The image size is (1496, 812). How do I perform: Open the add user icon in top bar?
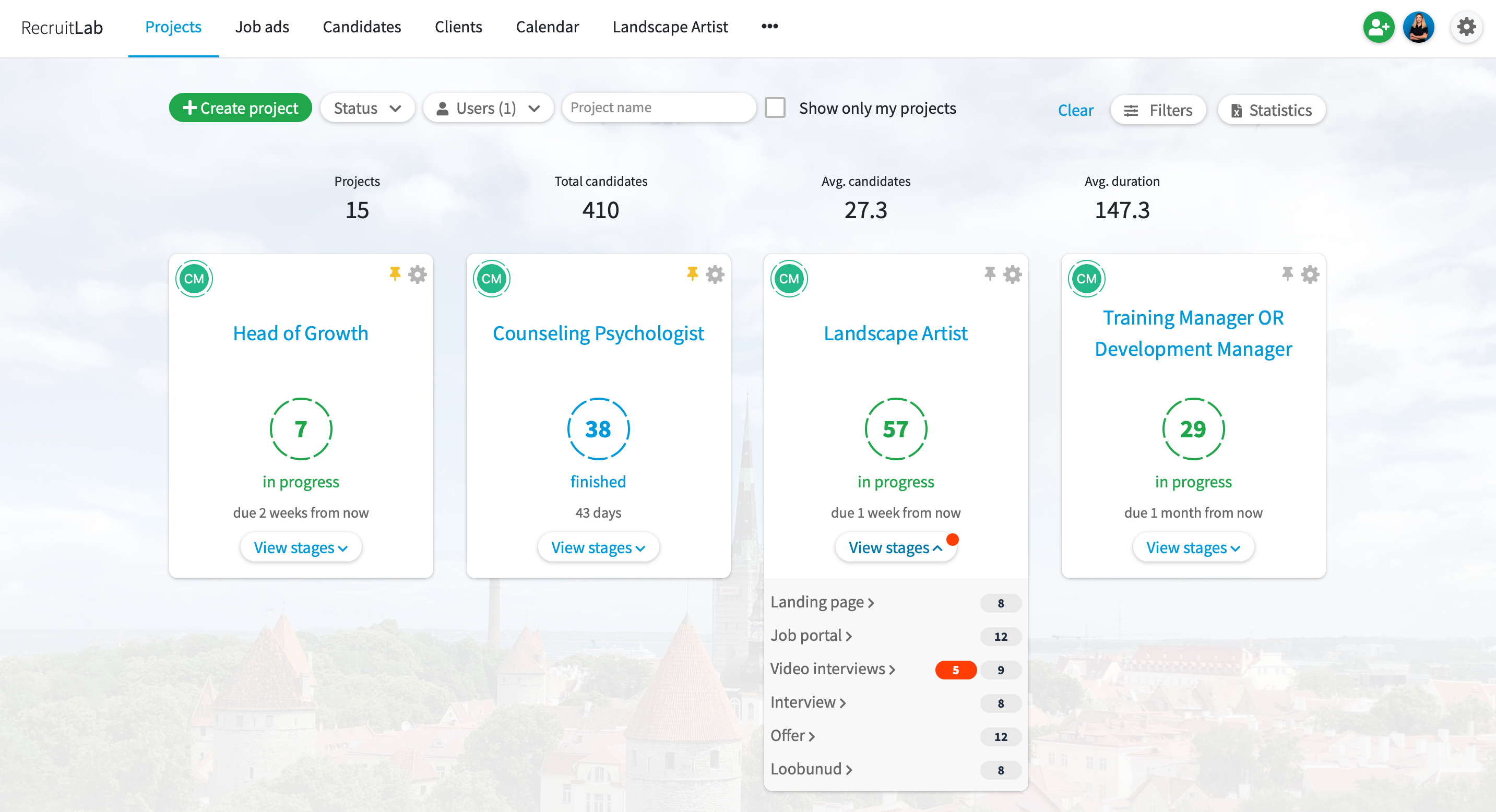(1379, 27)
